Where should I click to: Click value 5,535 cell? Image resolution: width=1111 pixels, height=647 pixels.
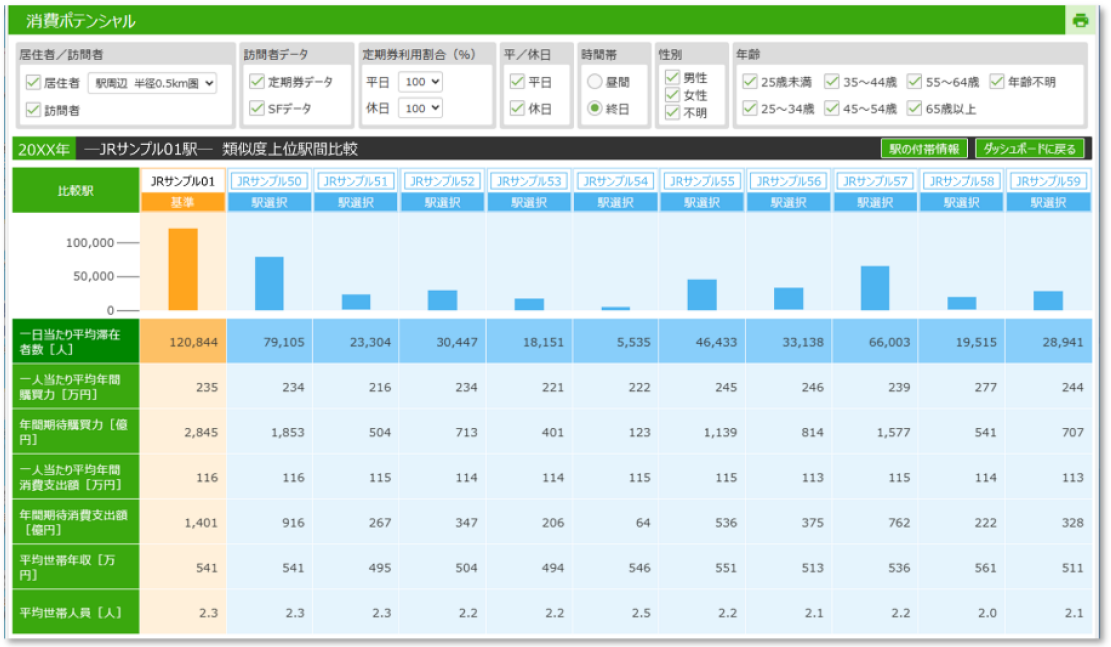615,342
